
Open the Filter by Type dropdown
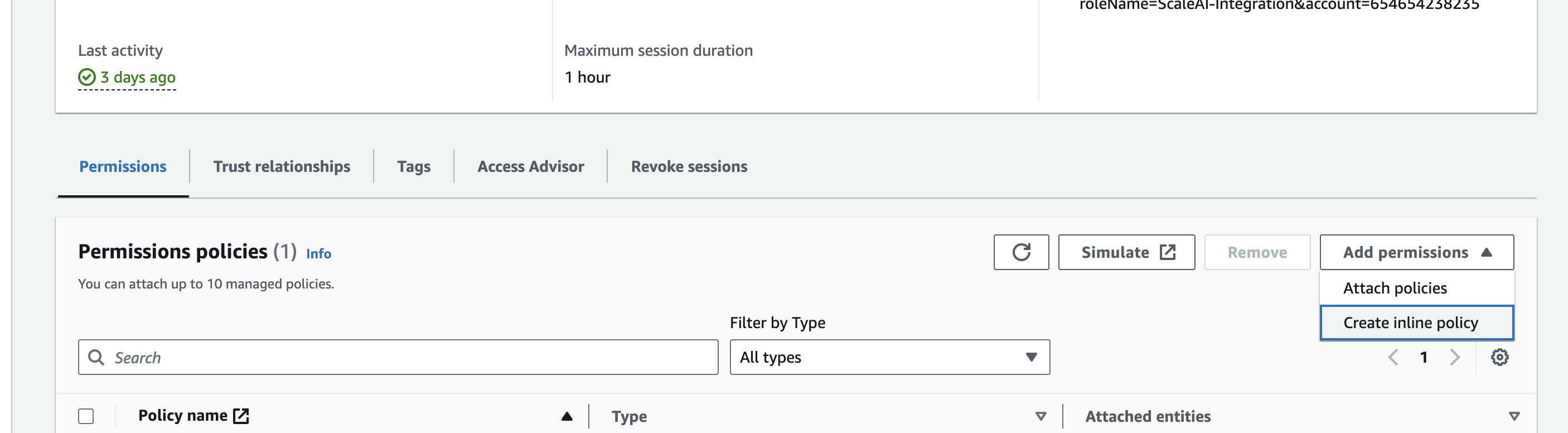tap(889, 358)
